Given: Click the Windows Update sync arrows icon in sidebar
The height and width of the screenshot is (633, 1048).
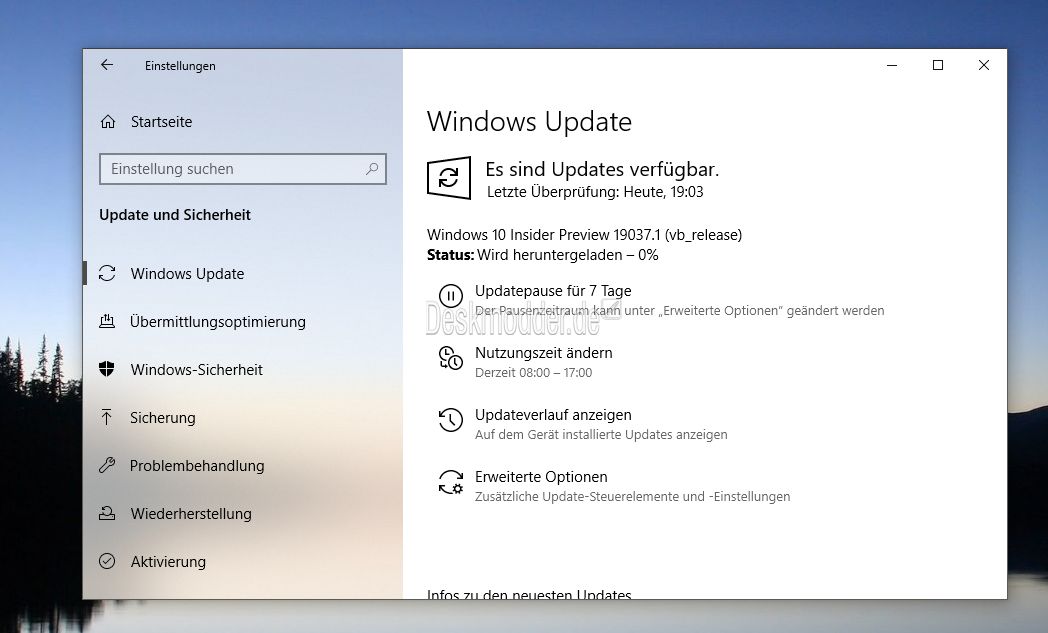Looking at the screenshot, I should click(107, 273).
